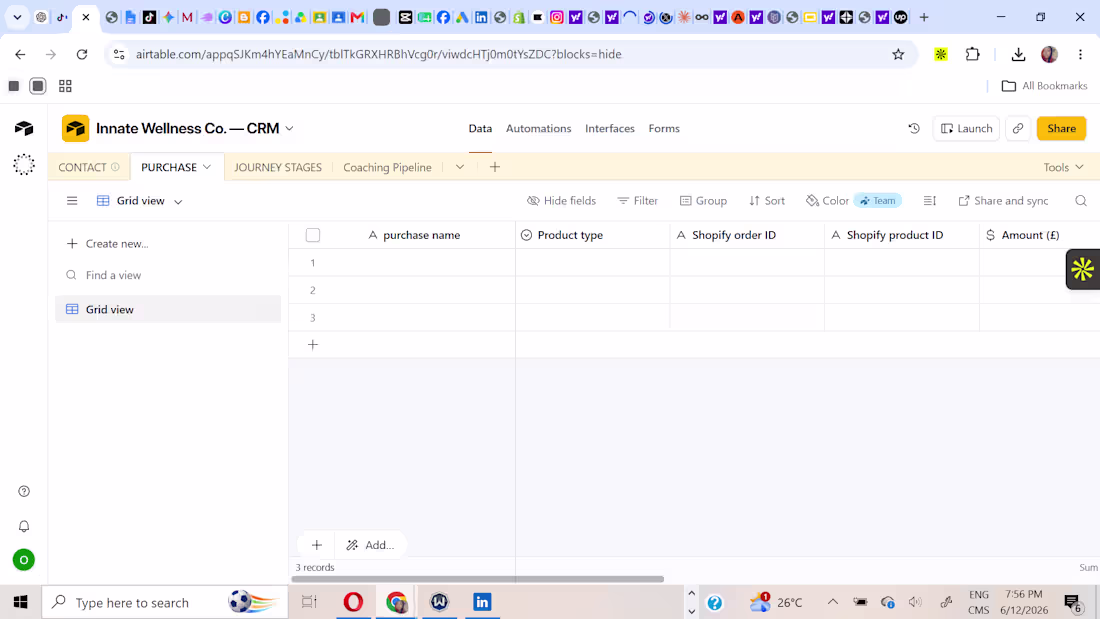The width and height of the screenshot is (1100, 619).
Task: Click the dotted circle Omni icon in sidebar
Action: point(24,164)
